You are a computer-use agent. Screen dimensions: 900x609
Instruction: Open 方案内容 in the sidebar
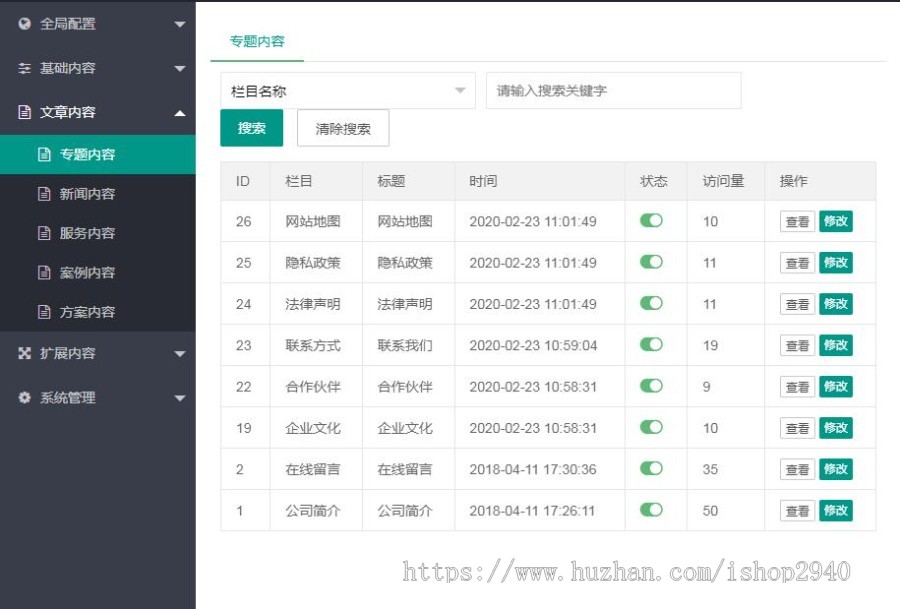[x=98, y=312]
